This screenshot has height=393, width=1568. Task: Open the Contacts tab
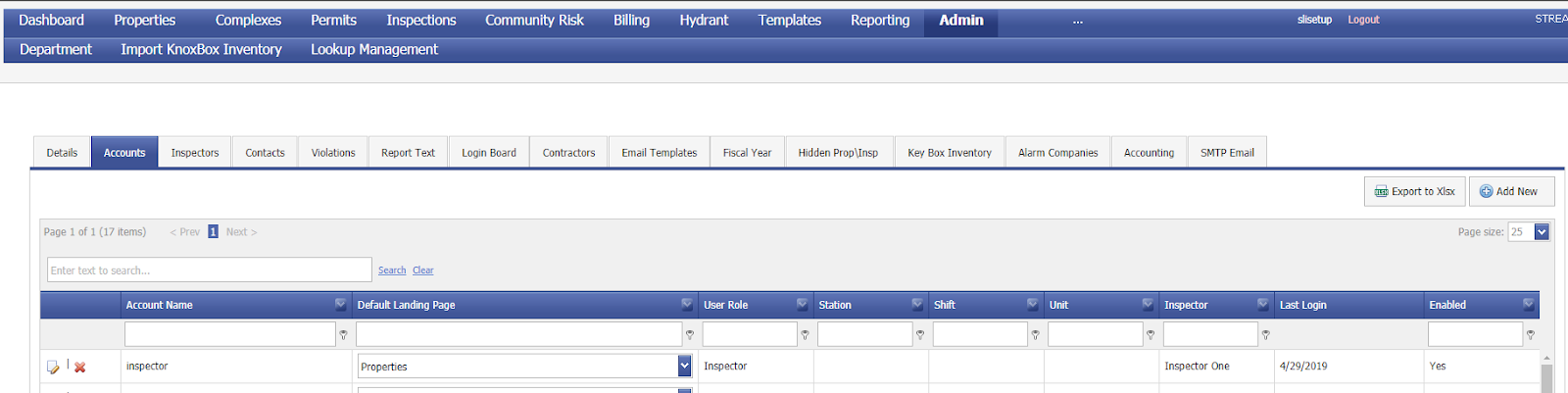coord(265,153)
